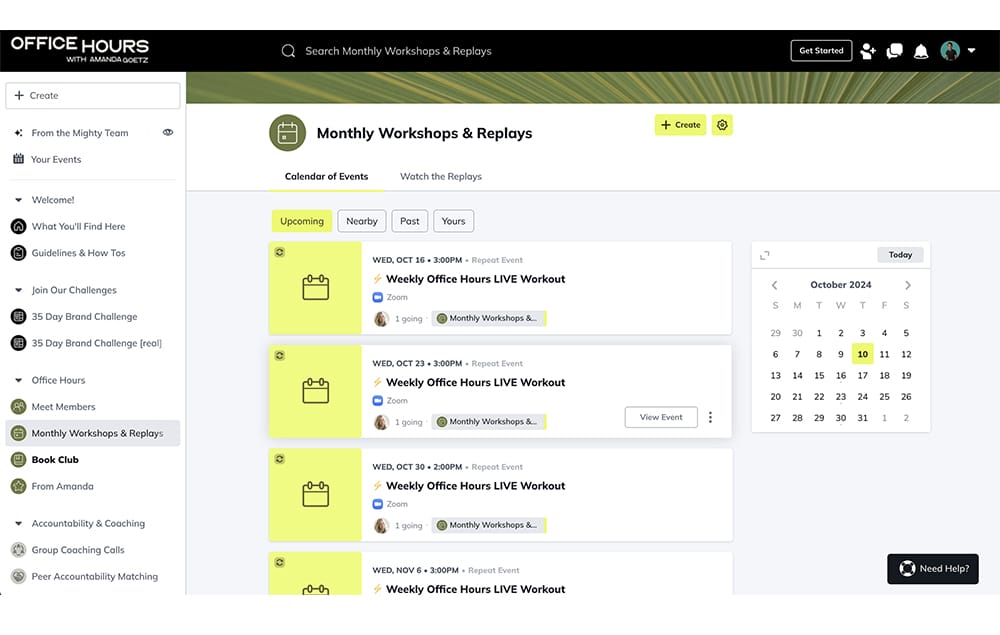Select the Nearby filter

click(362, 221)
